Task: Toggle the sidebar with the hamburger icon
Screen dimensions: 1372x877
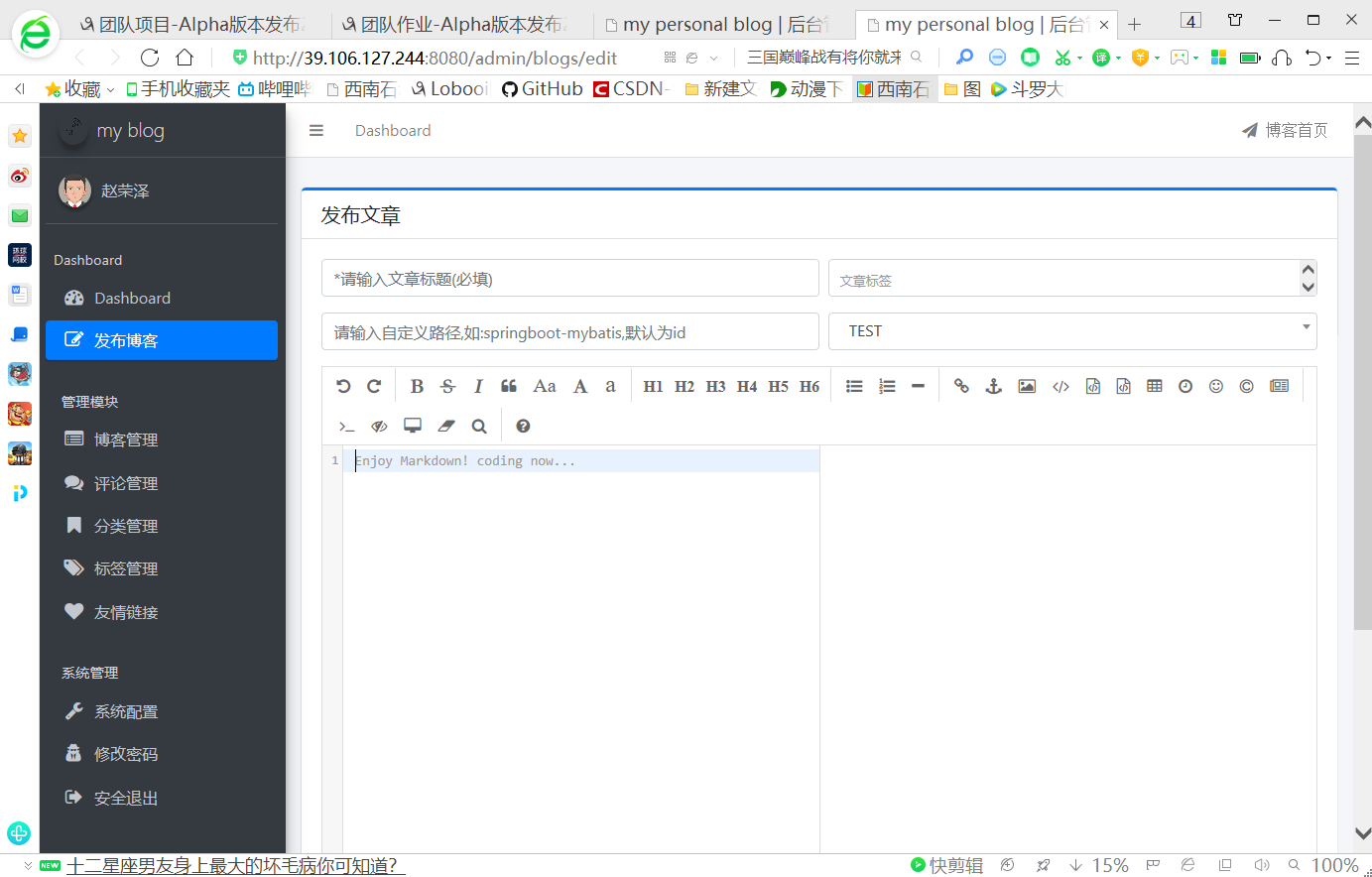Action: click(x=316, y=130)
